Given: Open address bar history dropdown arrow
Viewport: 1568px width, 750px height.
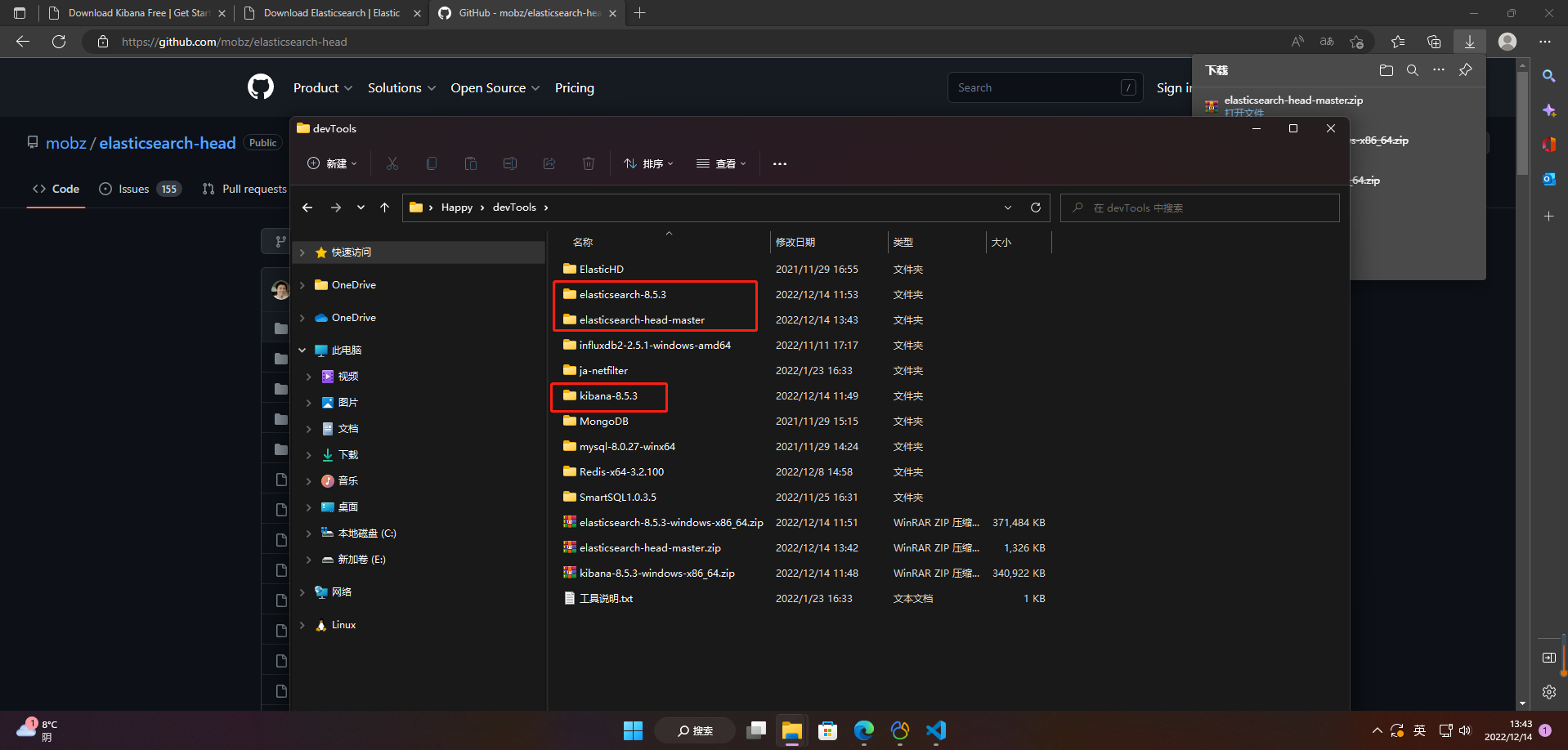Looking at the screenshot, I should [x=1008, y=208].
